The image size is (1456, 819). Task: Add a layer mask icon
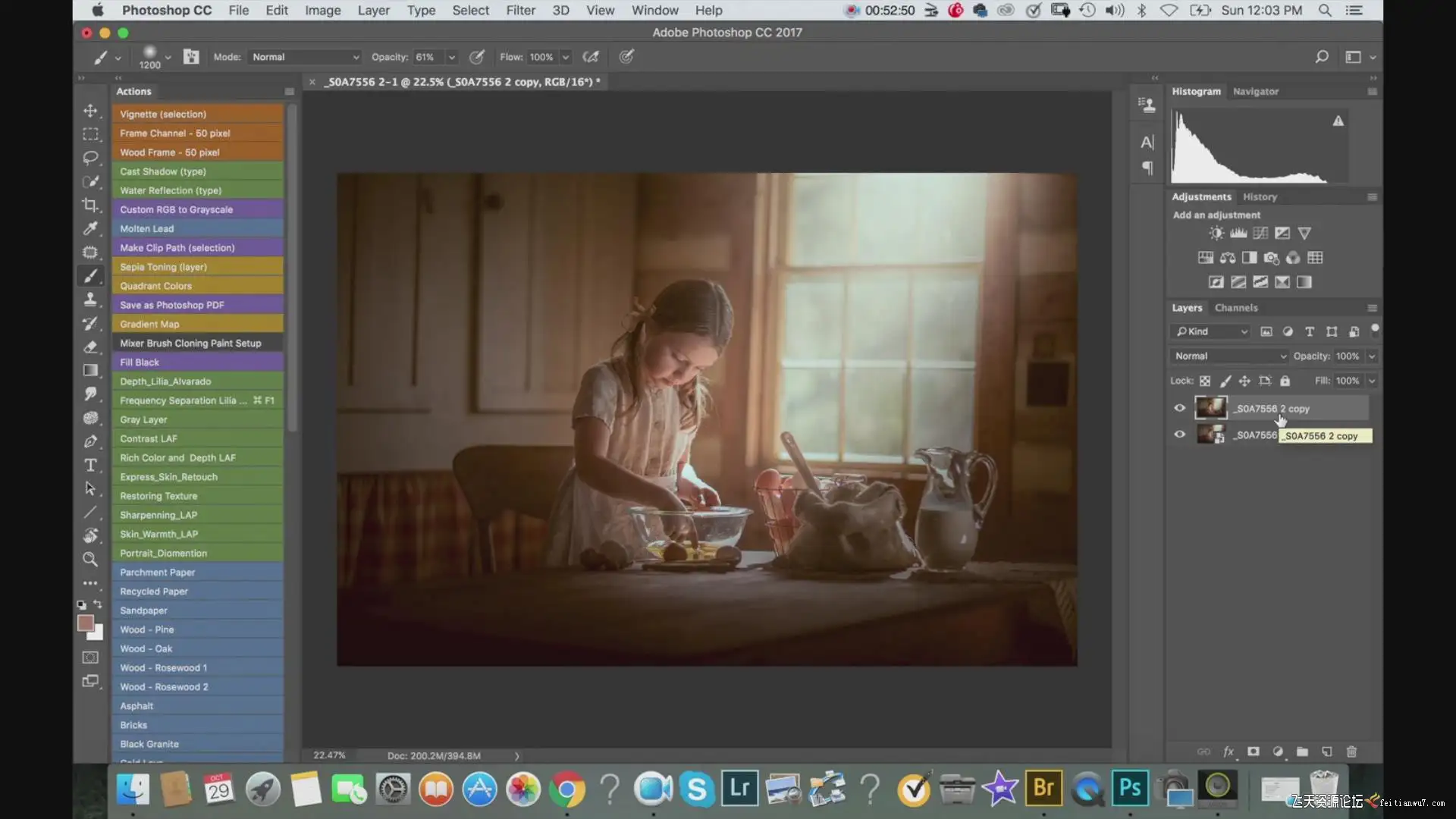click(x=1254, y=752)
